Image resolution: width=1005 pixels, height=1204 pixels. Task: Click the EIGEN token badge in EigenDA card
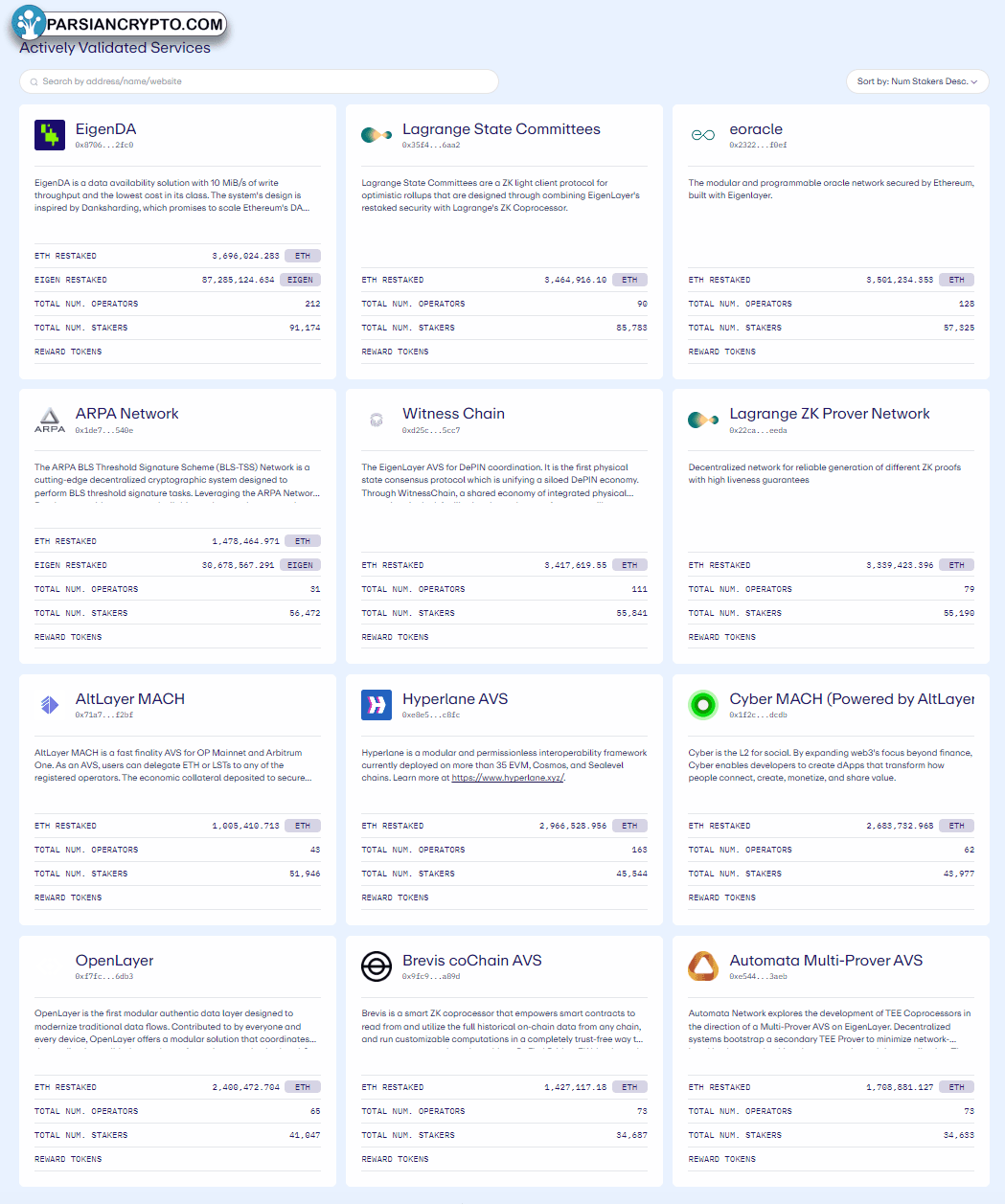click(x=301, y=280)
